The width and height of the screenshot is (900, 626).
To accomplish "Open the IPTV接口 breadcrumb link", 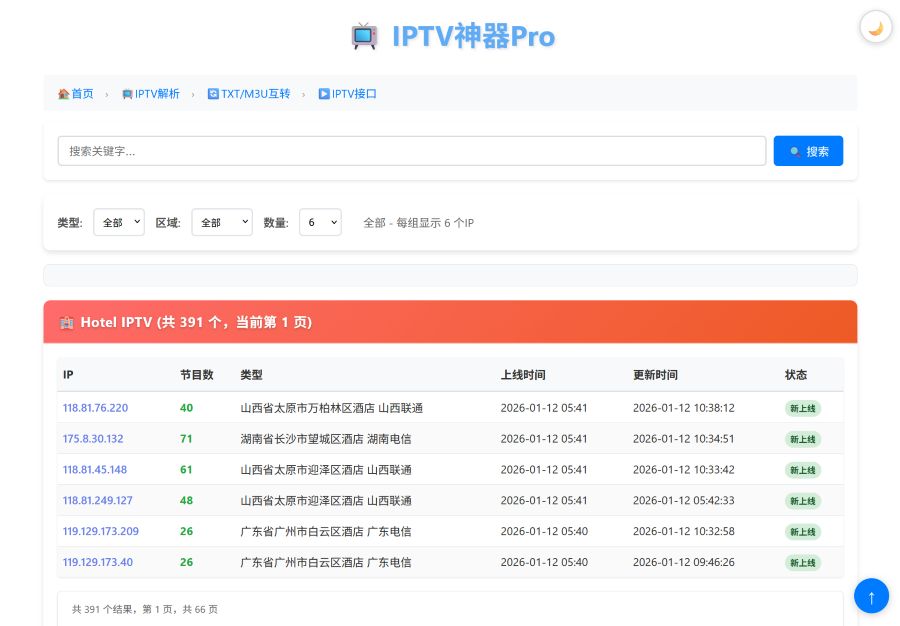I will [352, 93].
